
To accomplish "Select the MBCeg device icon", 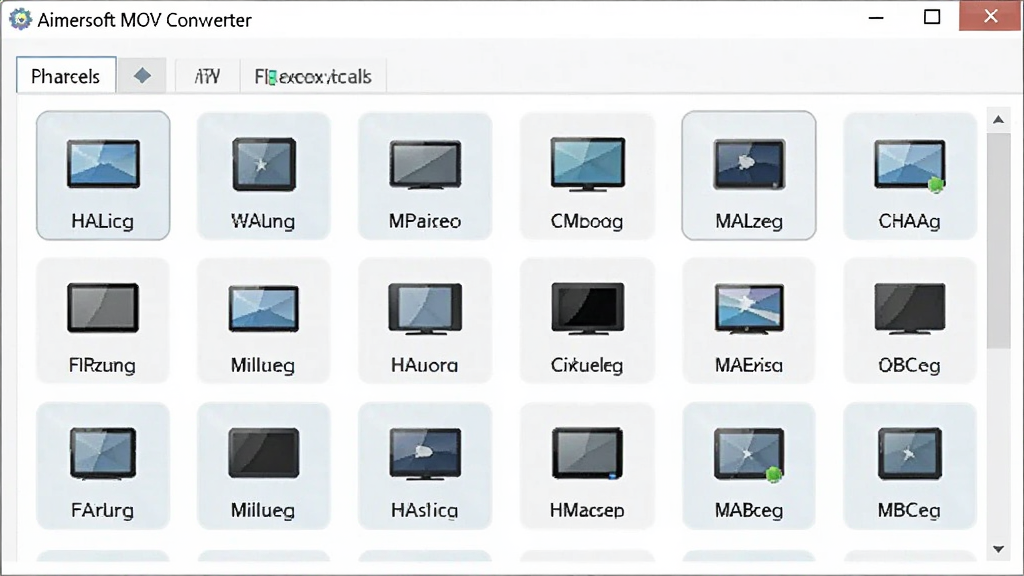I will (910, 466).
